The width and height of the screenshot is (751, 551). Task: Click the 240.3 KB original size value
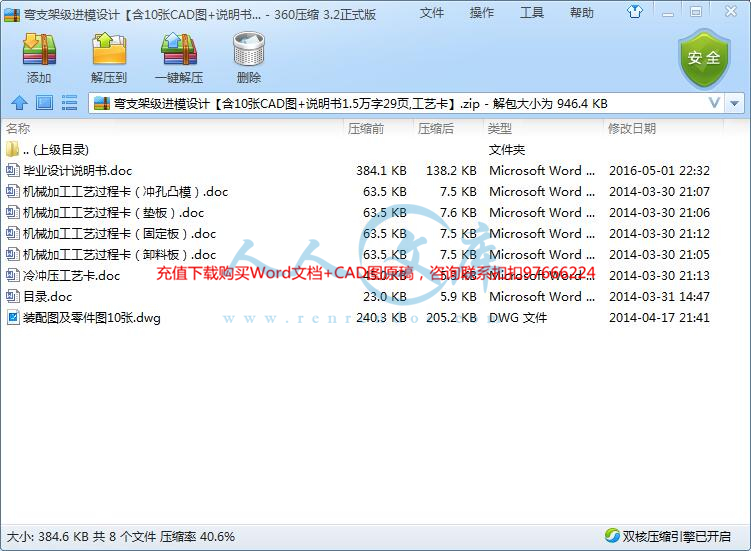(381, 318)
